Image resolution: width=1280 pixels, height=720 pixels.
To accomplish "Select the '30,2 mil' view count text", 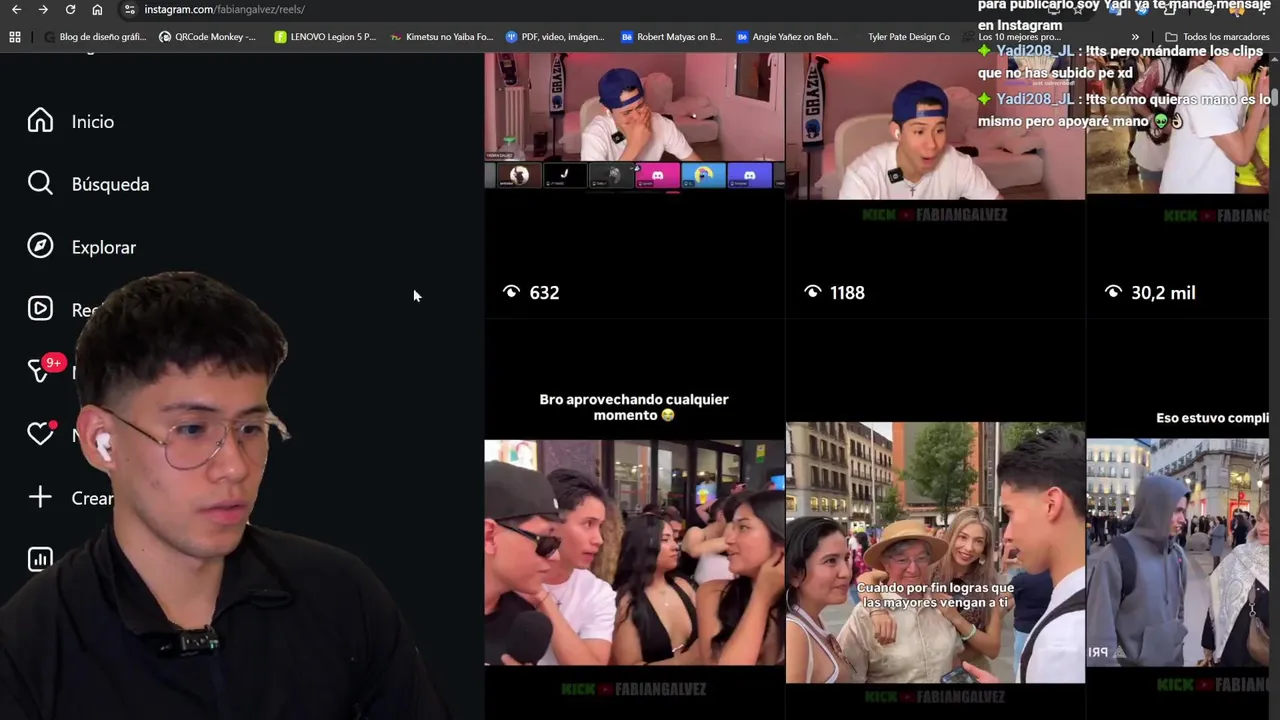I will 1163,292.
